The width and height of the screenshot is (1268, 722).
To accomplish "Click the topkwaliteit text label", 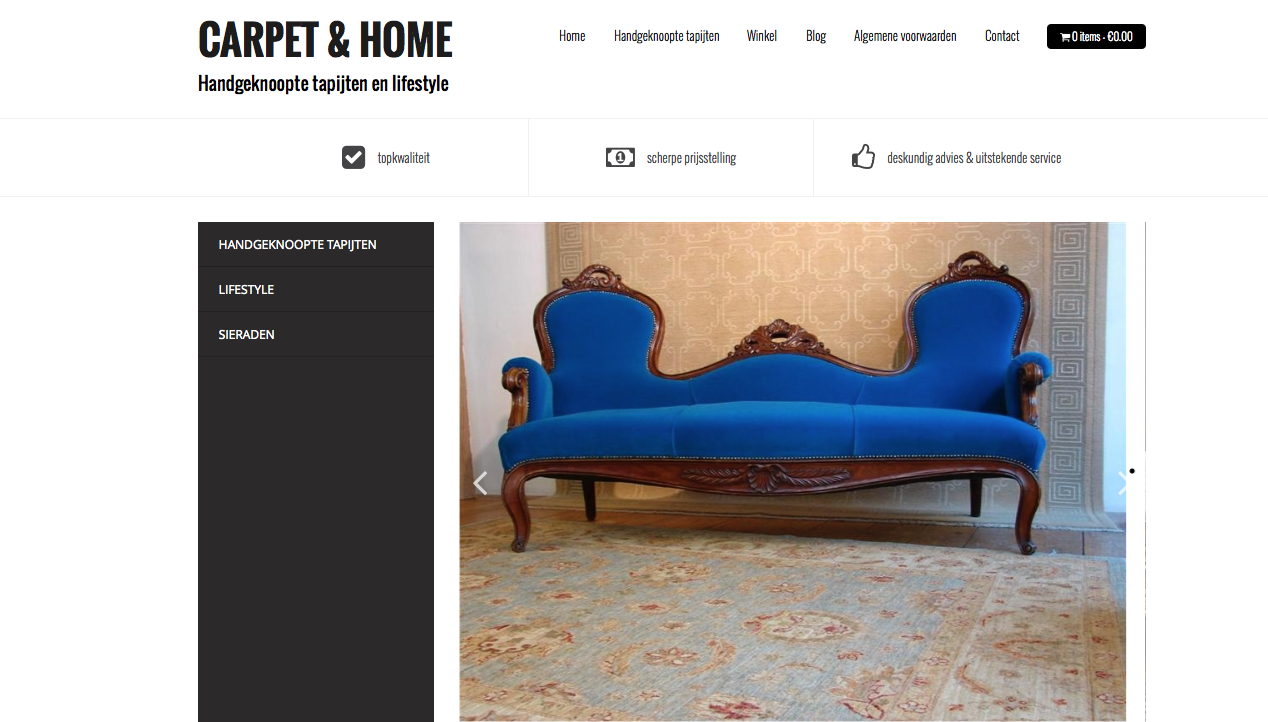I will [x=404, y=158].
